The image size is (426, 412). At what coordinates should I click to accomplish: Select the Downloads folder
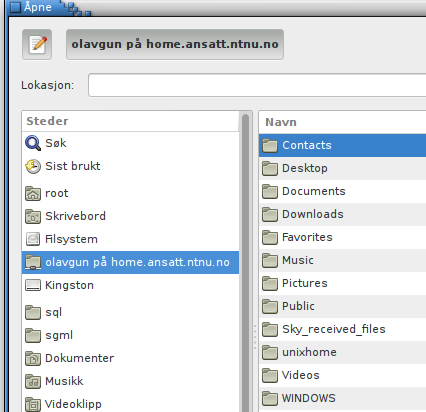(342, 214)
